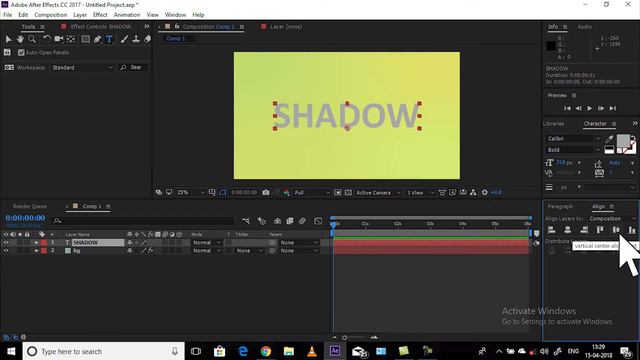
Task: Align layers to the bottom edge
Action: pyautogui.click(x=632, y=230)
